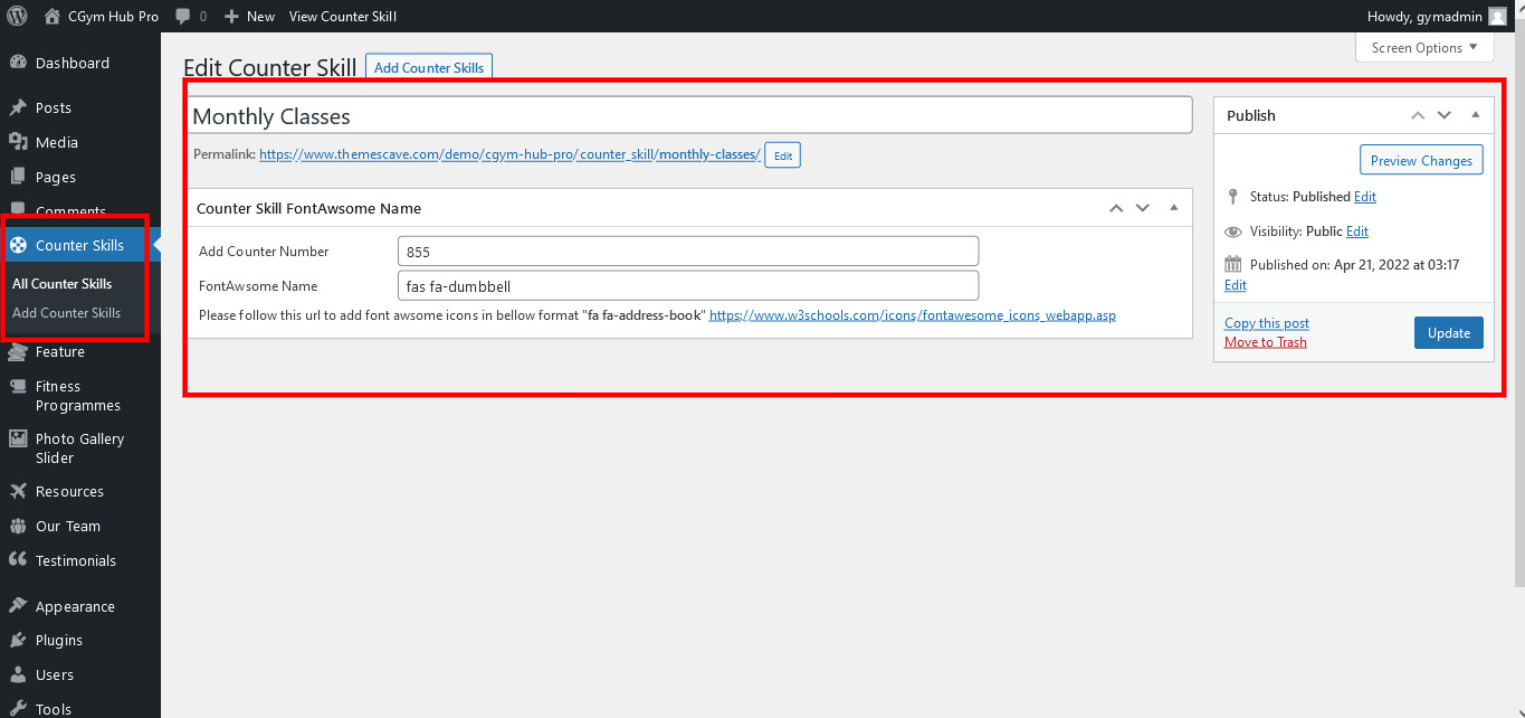Select All Counter Skills submenu item
Viewport: 1525px width, 718px height.
click(x=62, y=284)
